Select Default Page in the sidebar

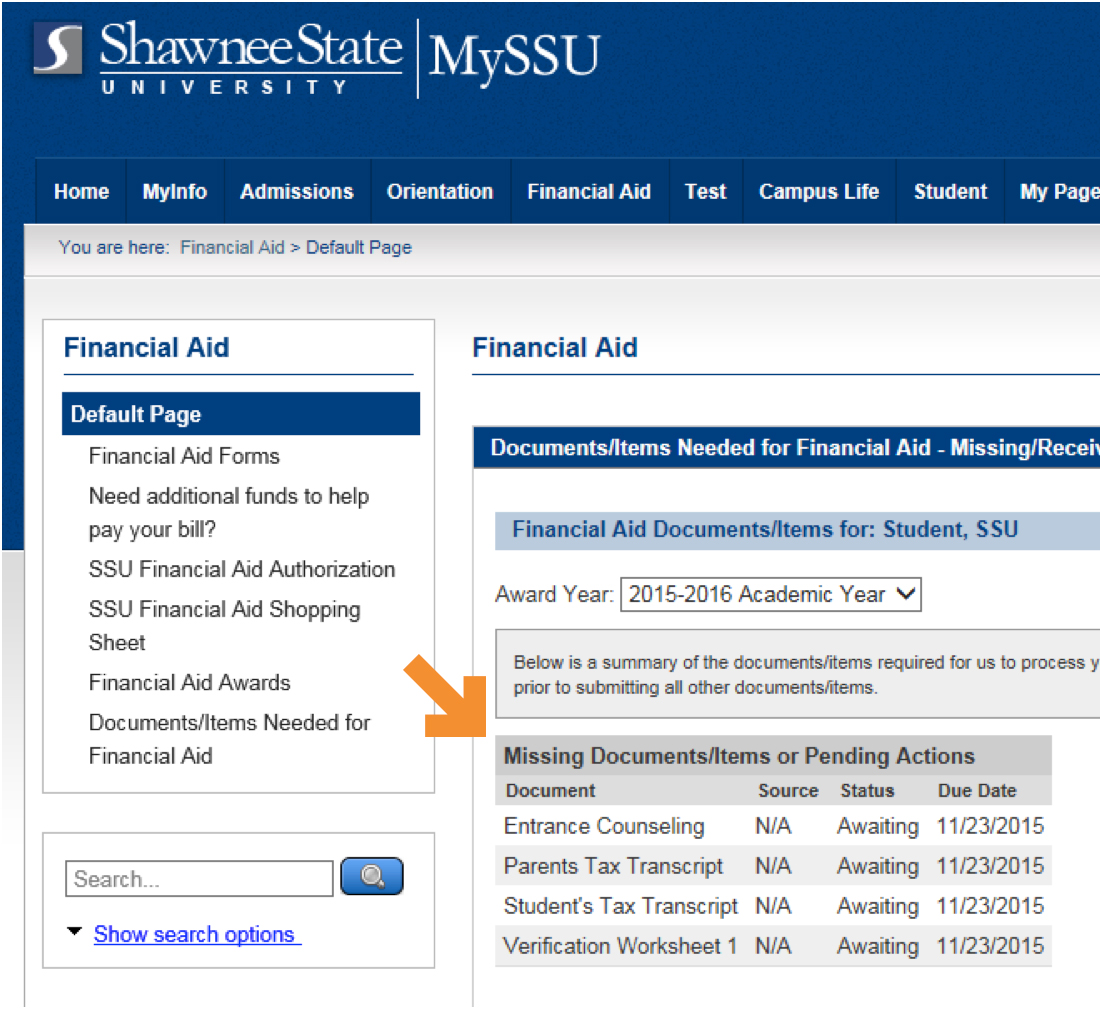pyautogui.click(x=136, y=414)
